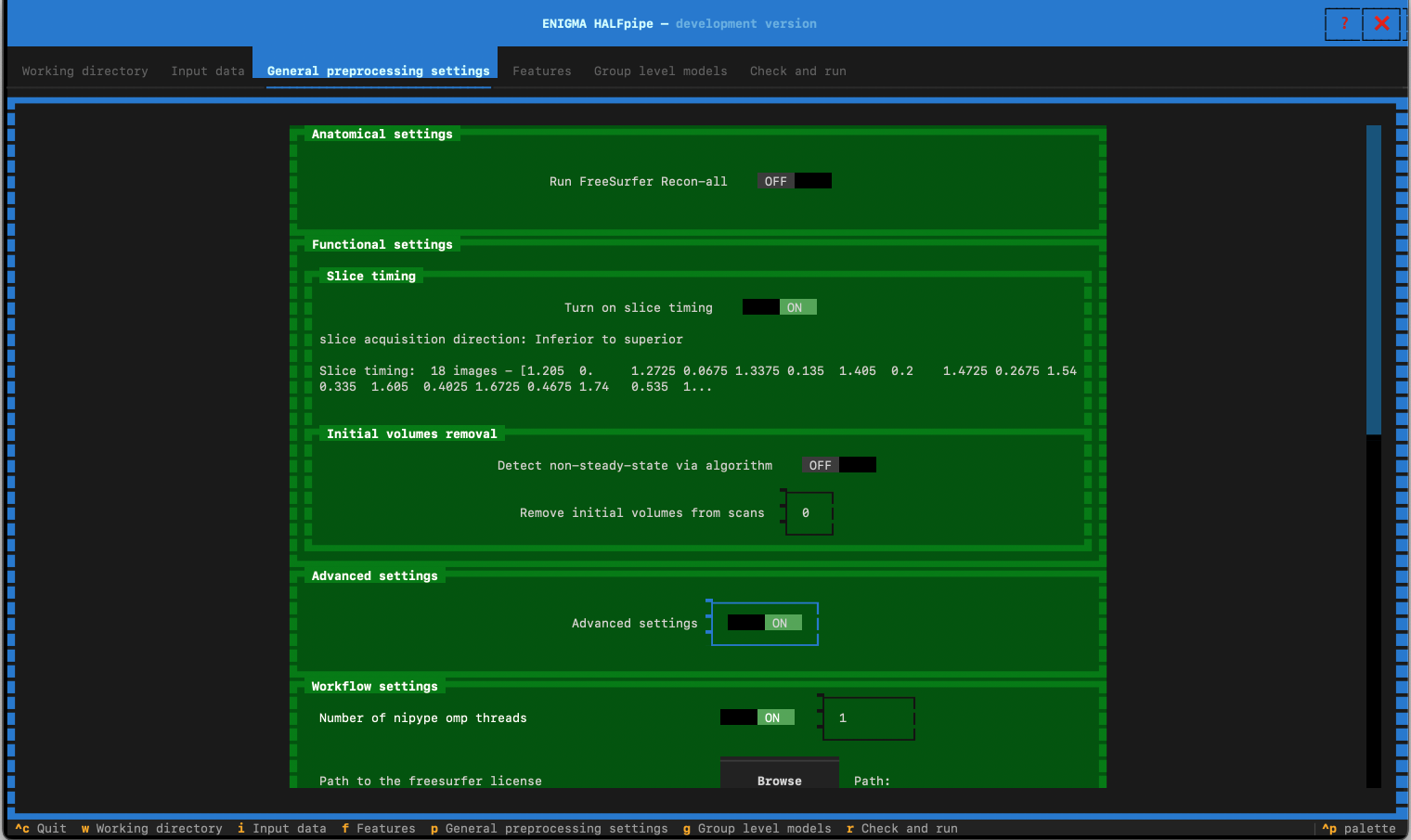The height and width of the screenshot is (840, 1411).
Task: Click the nipype omp threads number field
Action: click(x=869, y=718)
